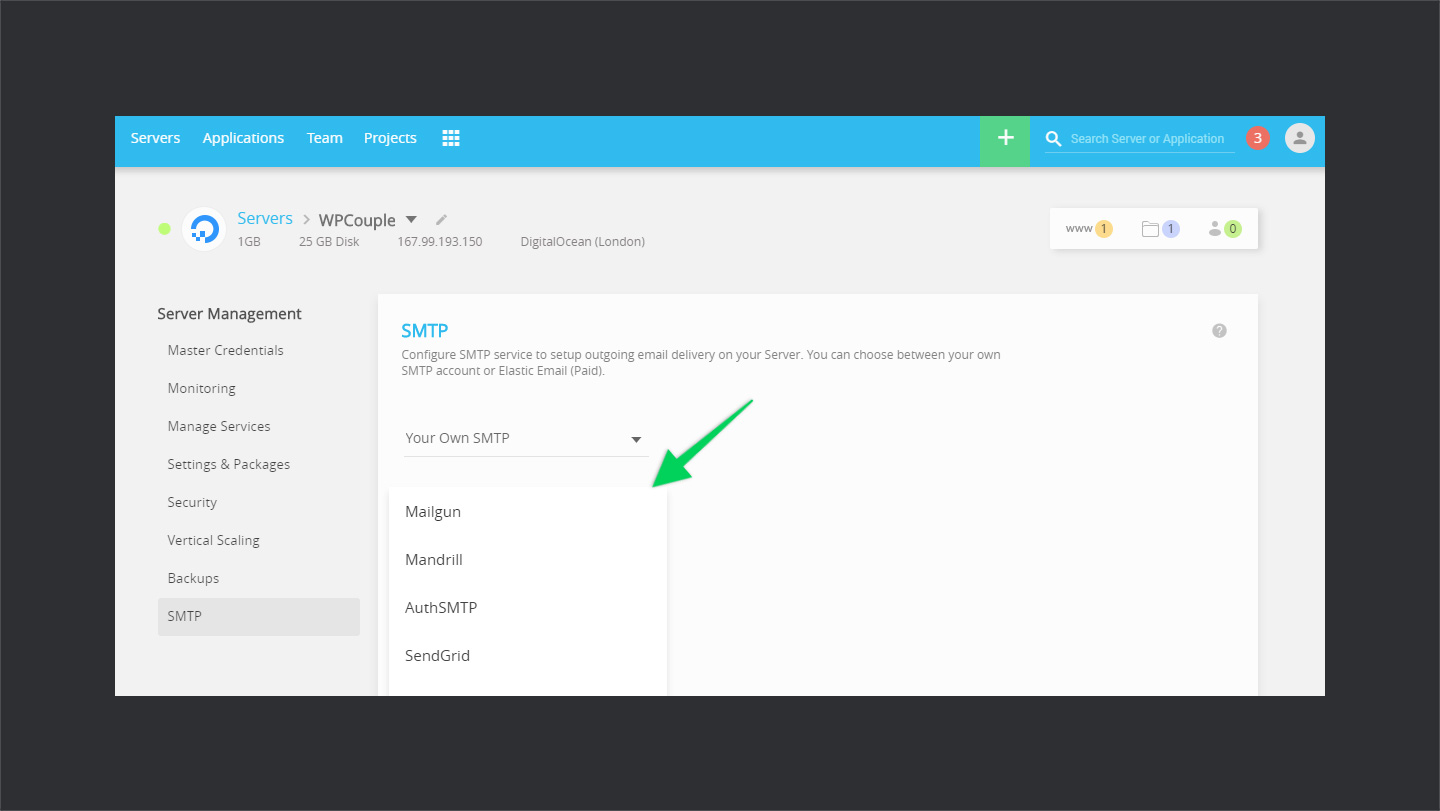Screen dimensions: 1440x811
Task: Focus the Search Server or Application field
Action: 1150,139
